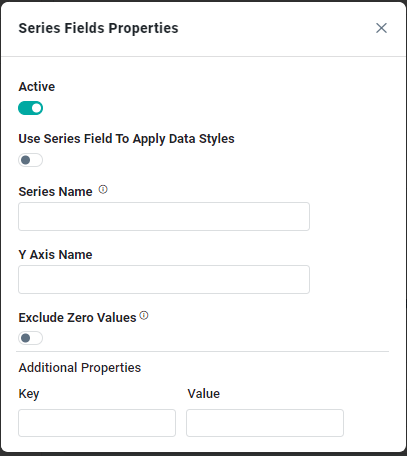Click into the Y Axis Name field
This screenshot has height=456, width=407.
(164, 279)
